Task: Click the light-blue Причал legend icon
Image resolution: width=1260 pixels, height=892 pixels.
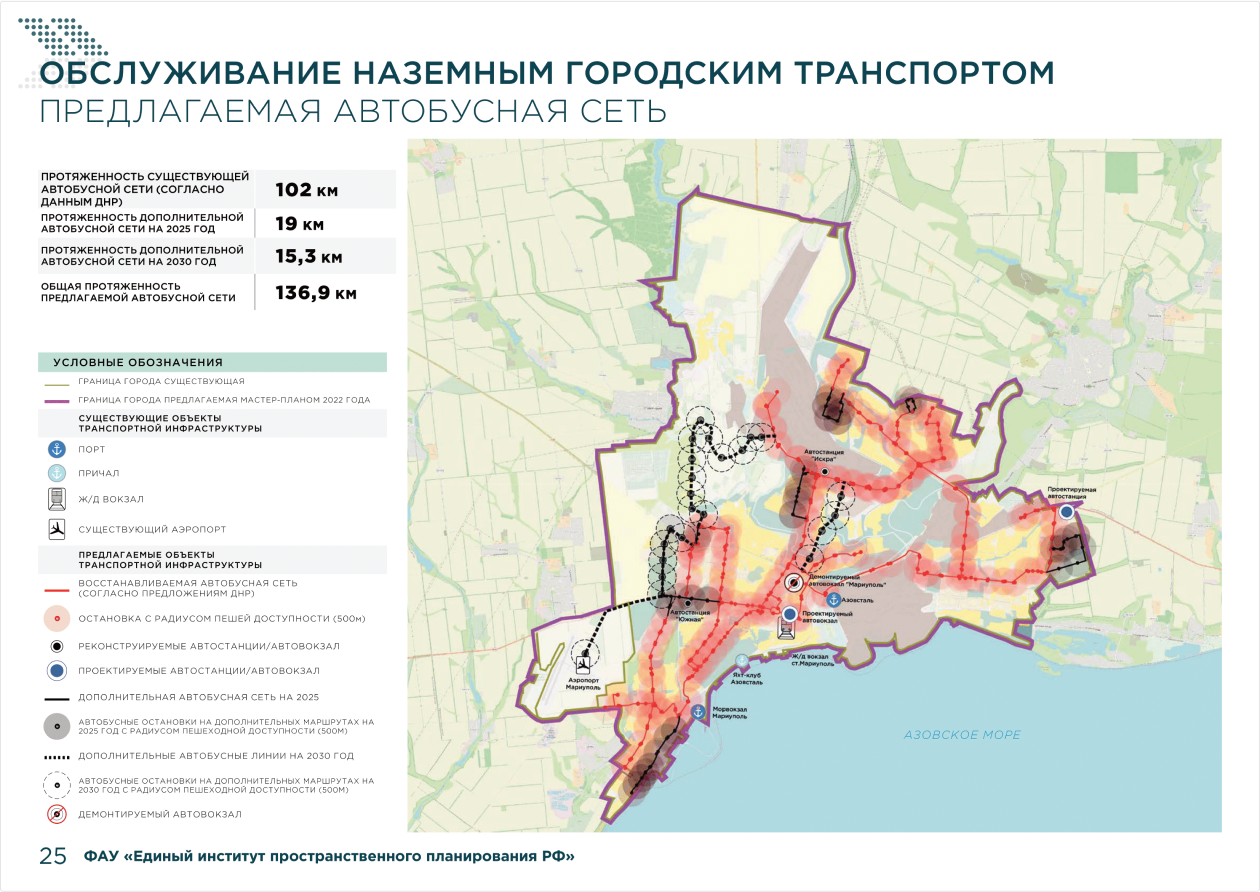Action: click(x=57, y=473)
